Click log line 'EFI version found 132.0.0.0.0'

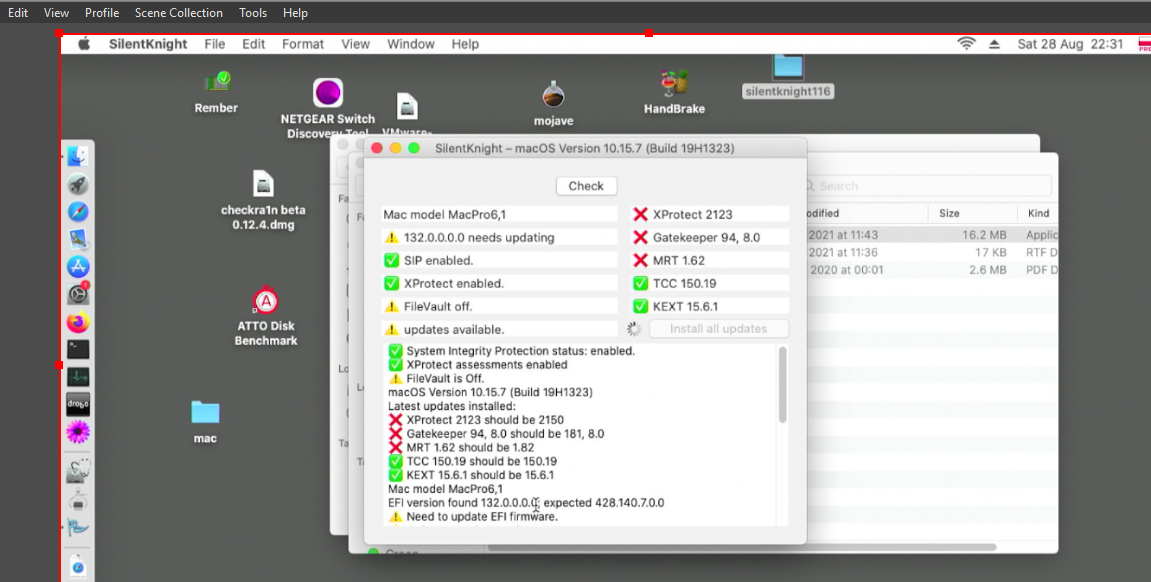[462, 503]
